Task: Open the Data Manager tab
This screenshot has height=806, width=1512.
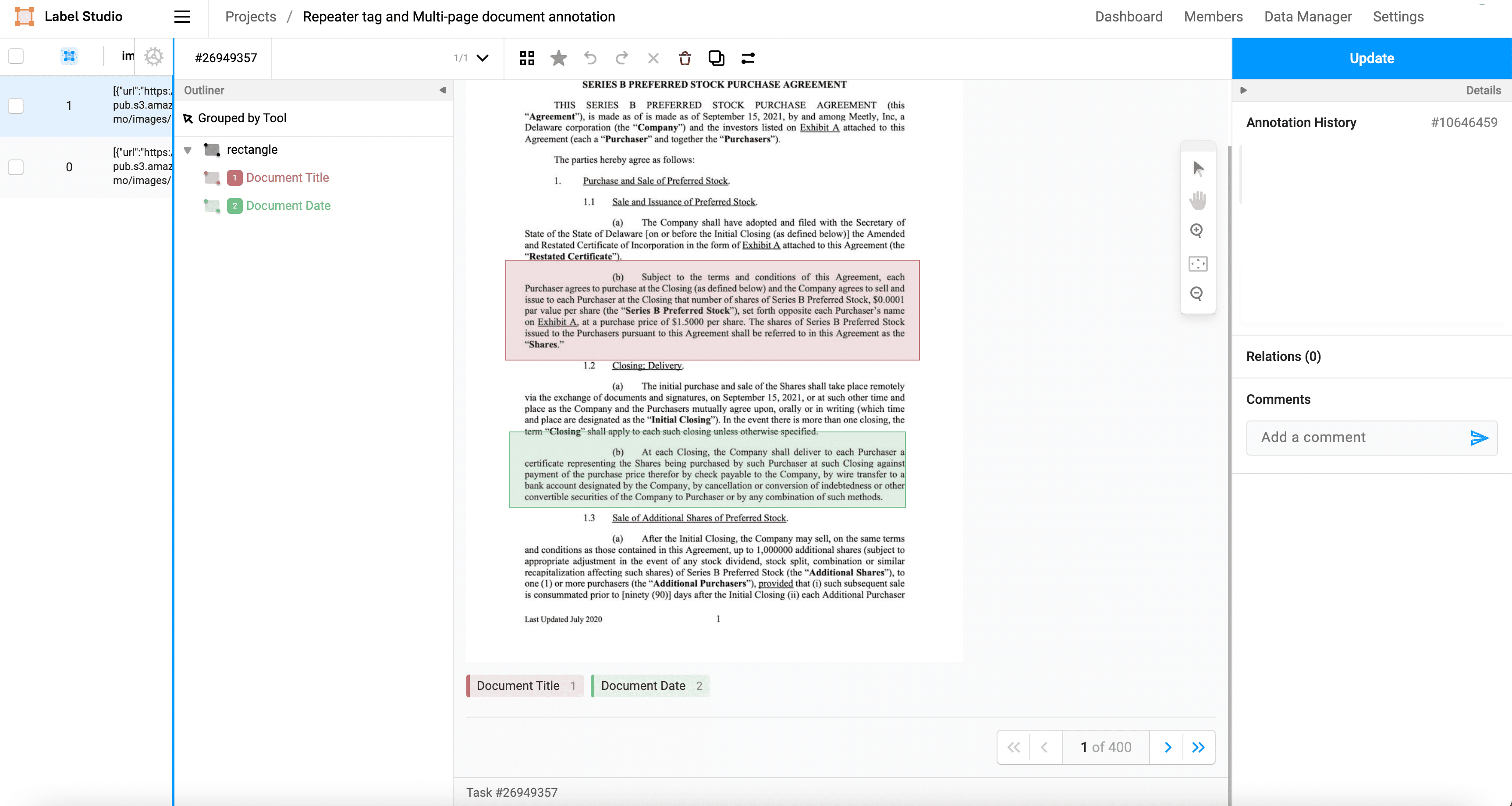Action: (x=1307, y=16)
